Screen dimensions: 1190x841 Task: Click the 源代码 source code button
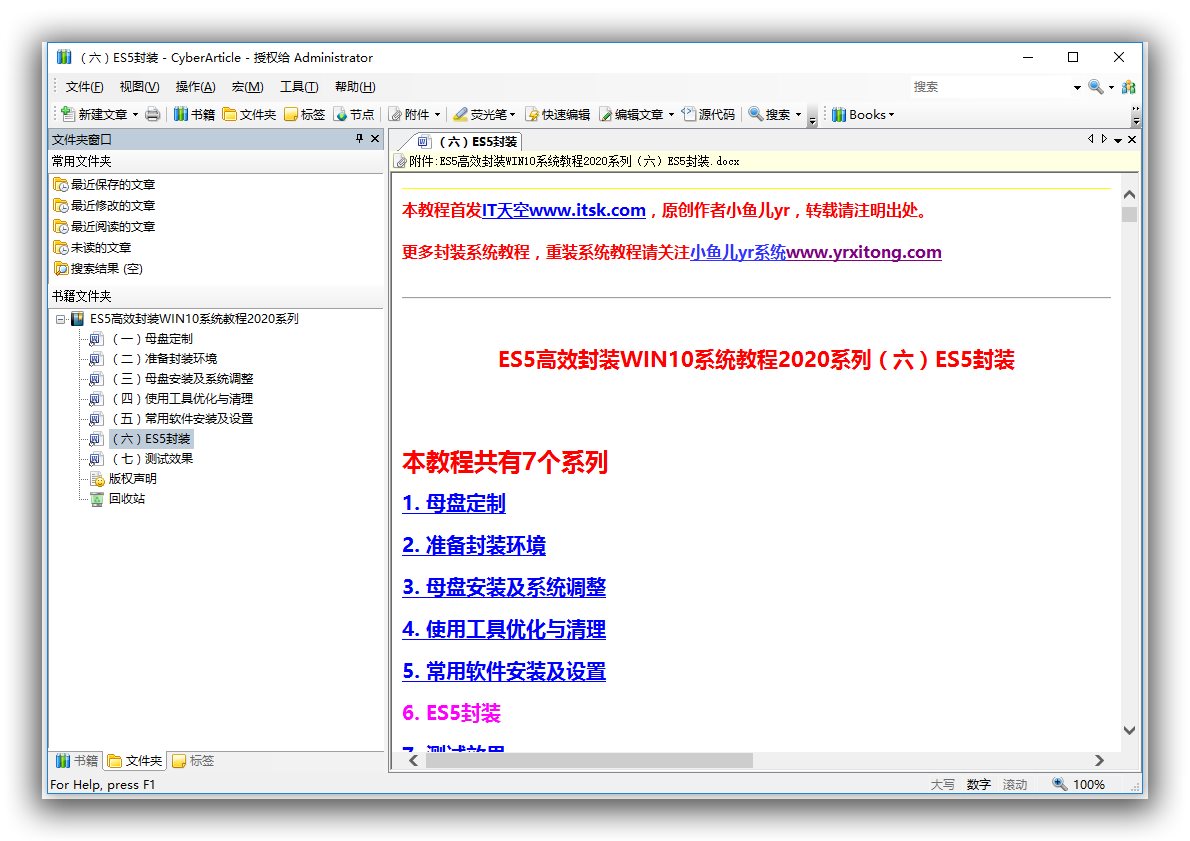pyautogui.click(x=708, y=114)
